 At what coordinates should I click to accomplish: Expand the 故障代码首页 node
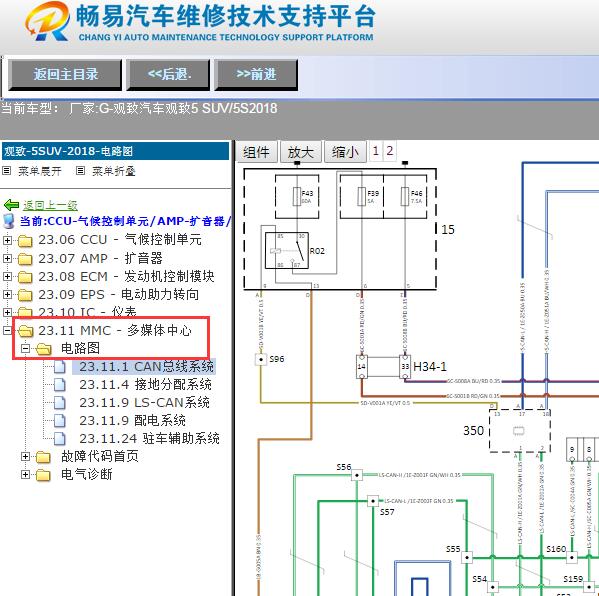[25, 456]
